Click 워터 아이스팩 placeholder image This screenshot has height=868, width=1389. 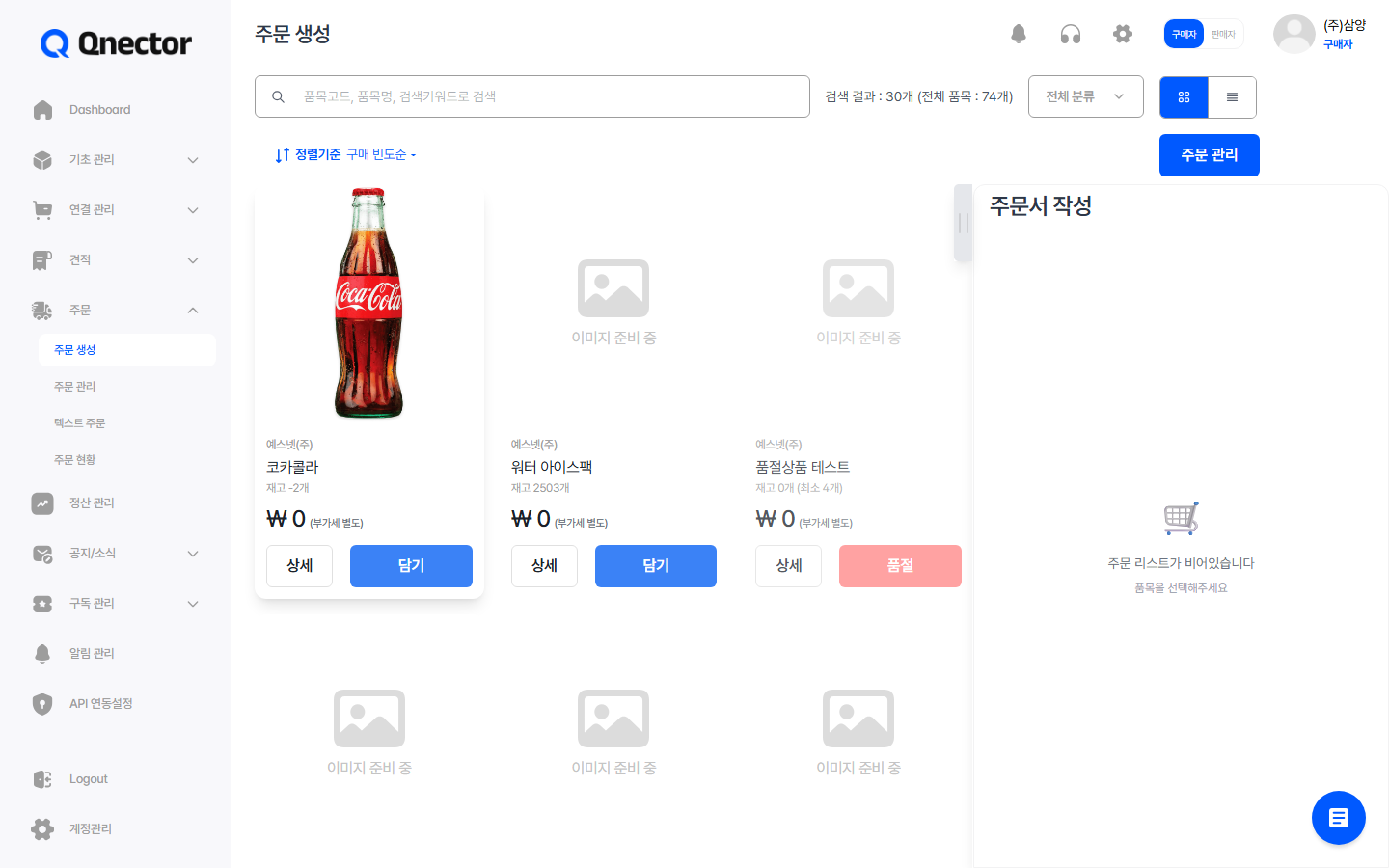(x=613, y=302)
